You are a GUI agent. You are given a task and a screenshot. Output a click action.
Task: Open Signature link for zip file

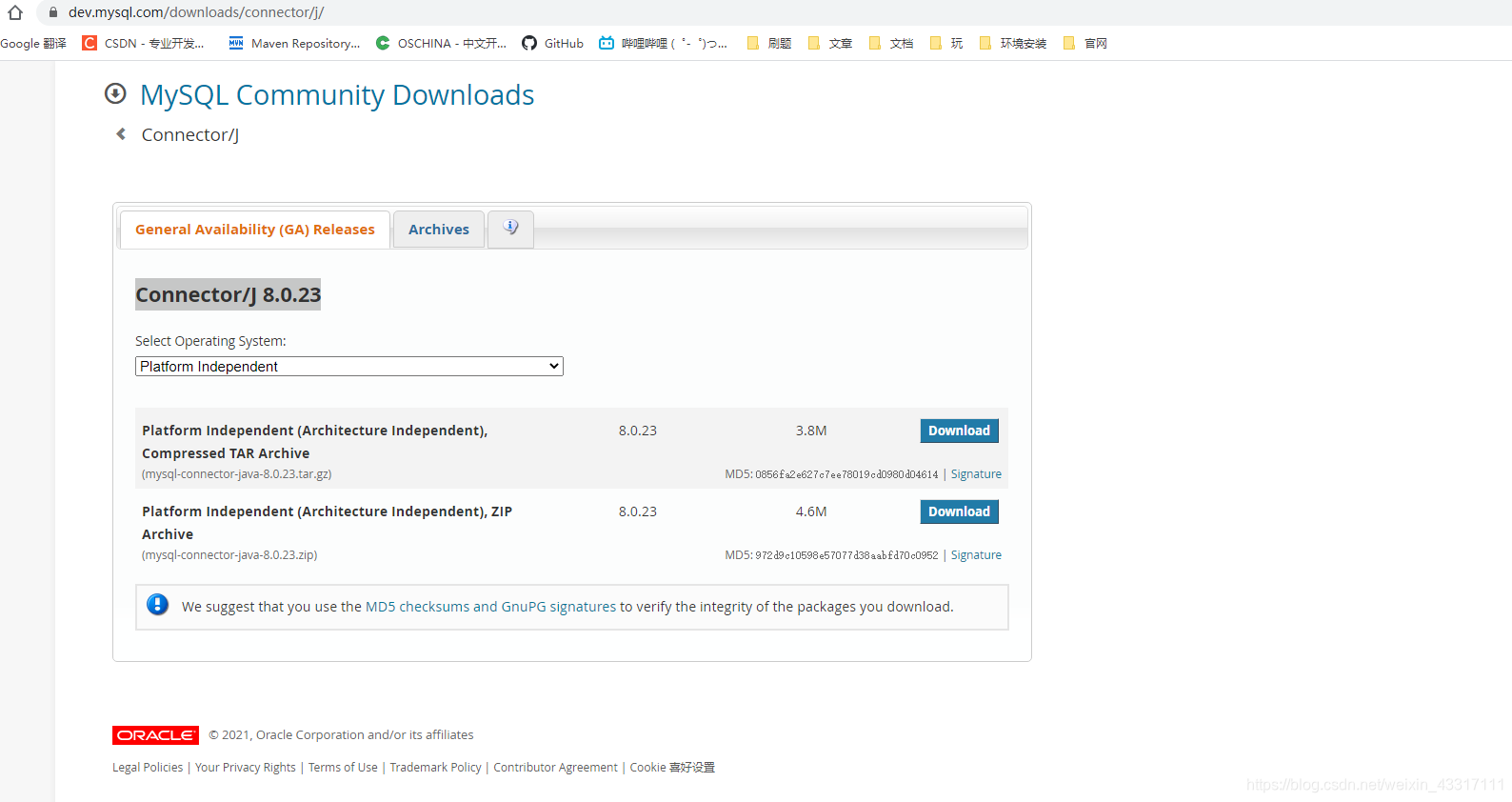[x=976, y=555]
